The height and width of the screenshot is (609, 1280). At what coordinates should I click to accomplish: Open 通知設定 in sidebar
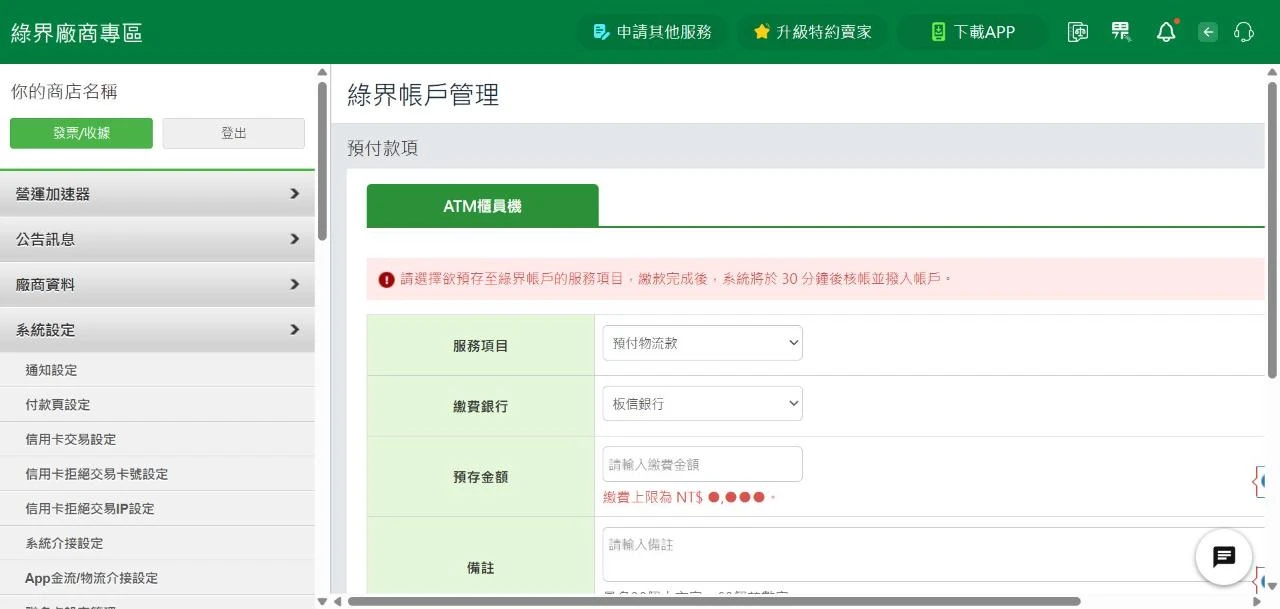pos(157,370)
